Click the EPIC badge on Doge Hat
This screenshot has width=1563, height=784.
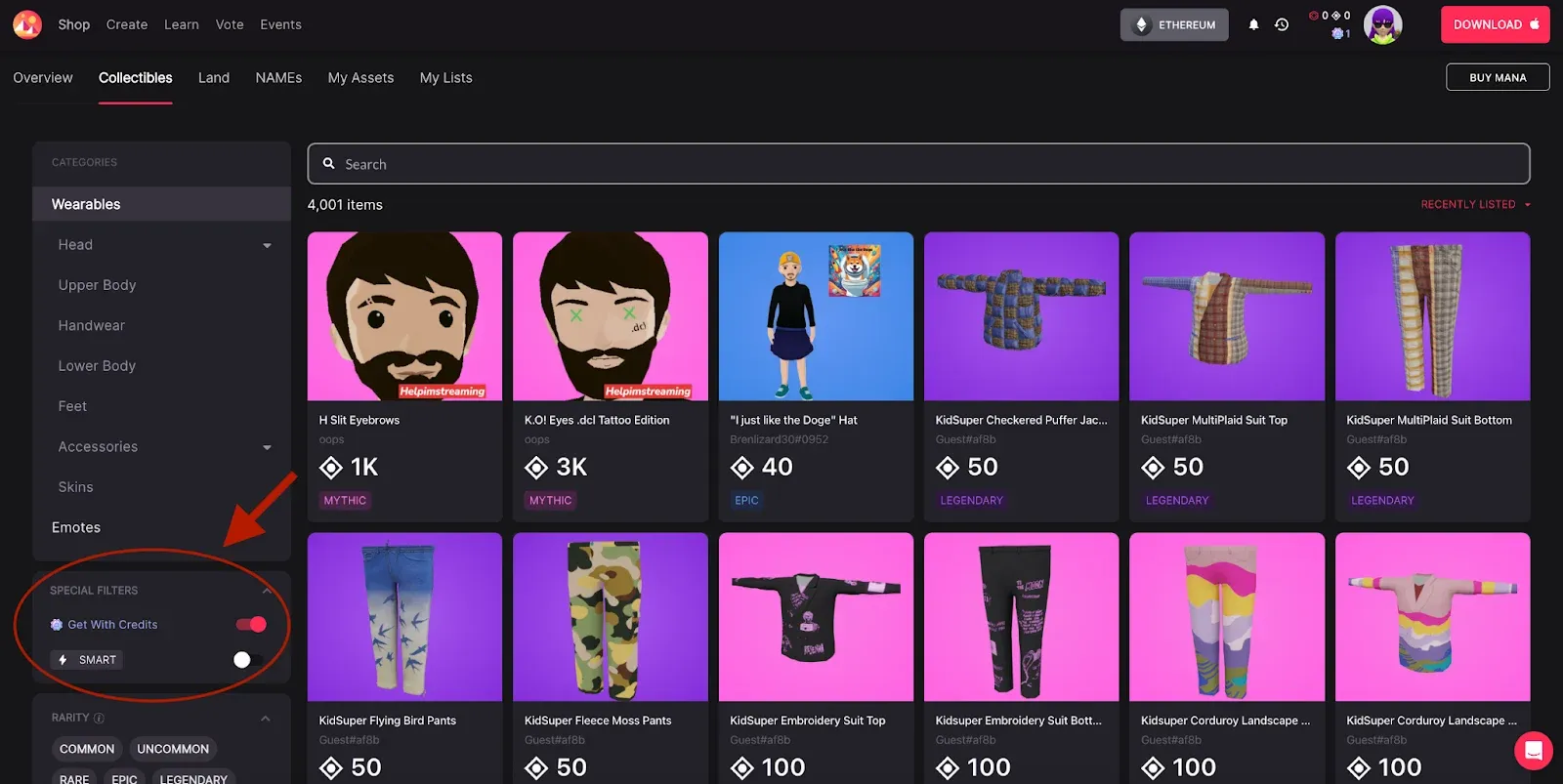[x=746, y=501]
